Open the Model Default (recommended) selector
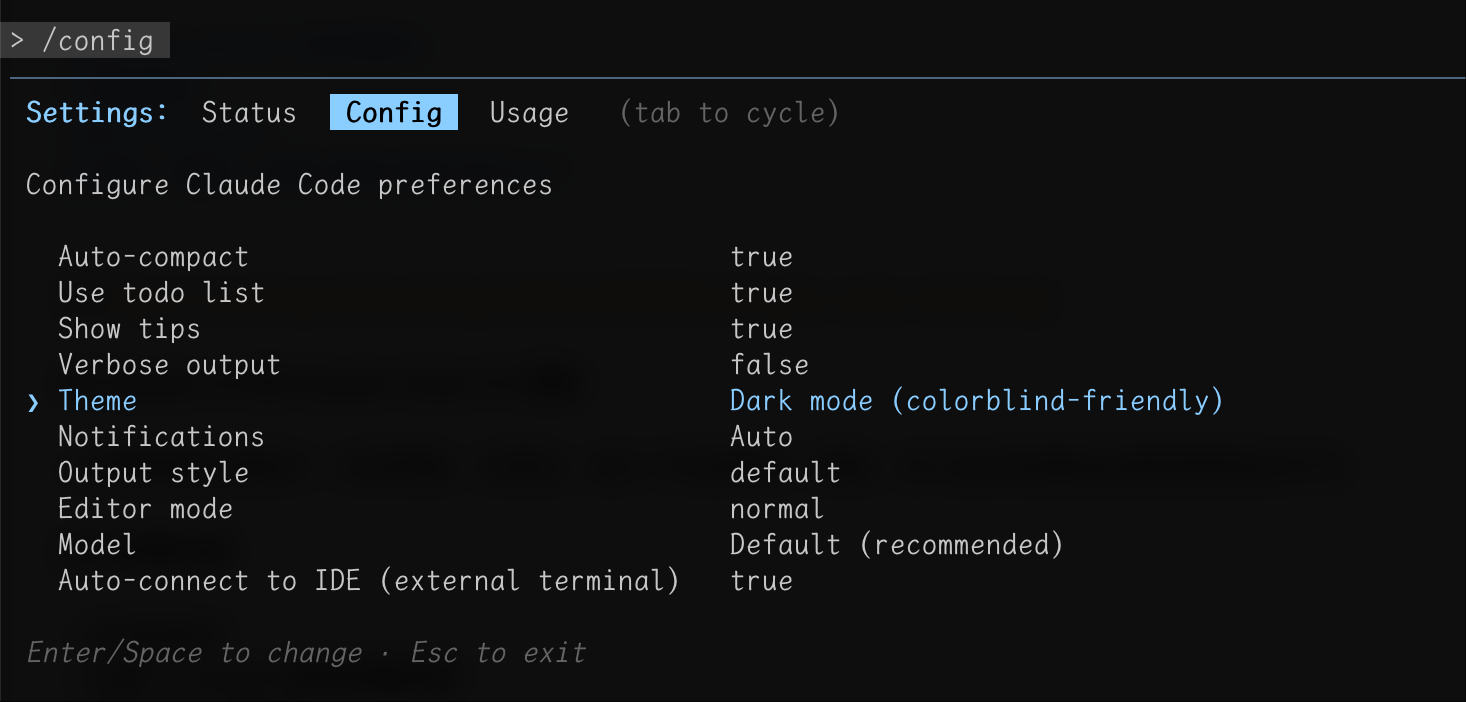Screen dimensions: 1466x702 896,545
